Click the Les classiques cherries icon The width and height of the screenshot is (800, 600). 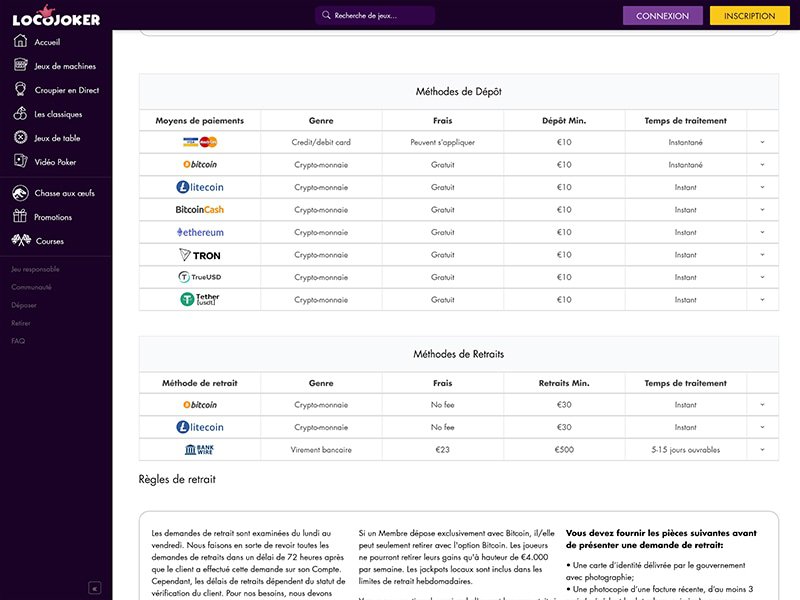20,113
